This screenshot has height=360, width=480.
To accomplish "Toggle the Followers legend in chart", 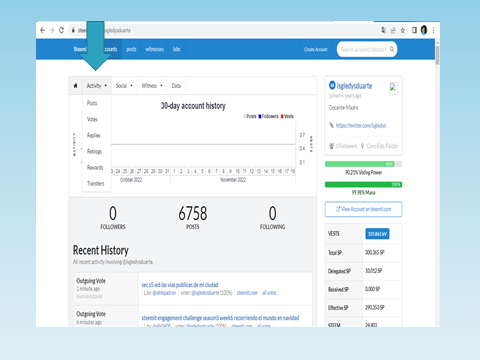I will click(x=268, y=116).
